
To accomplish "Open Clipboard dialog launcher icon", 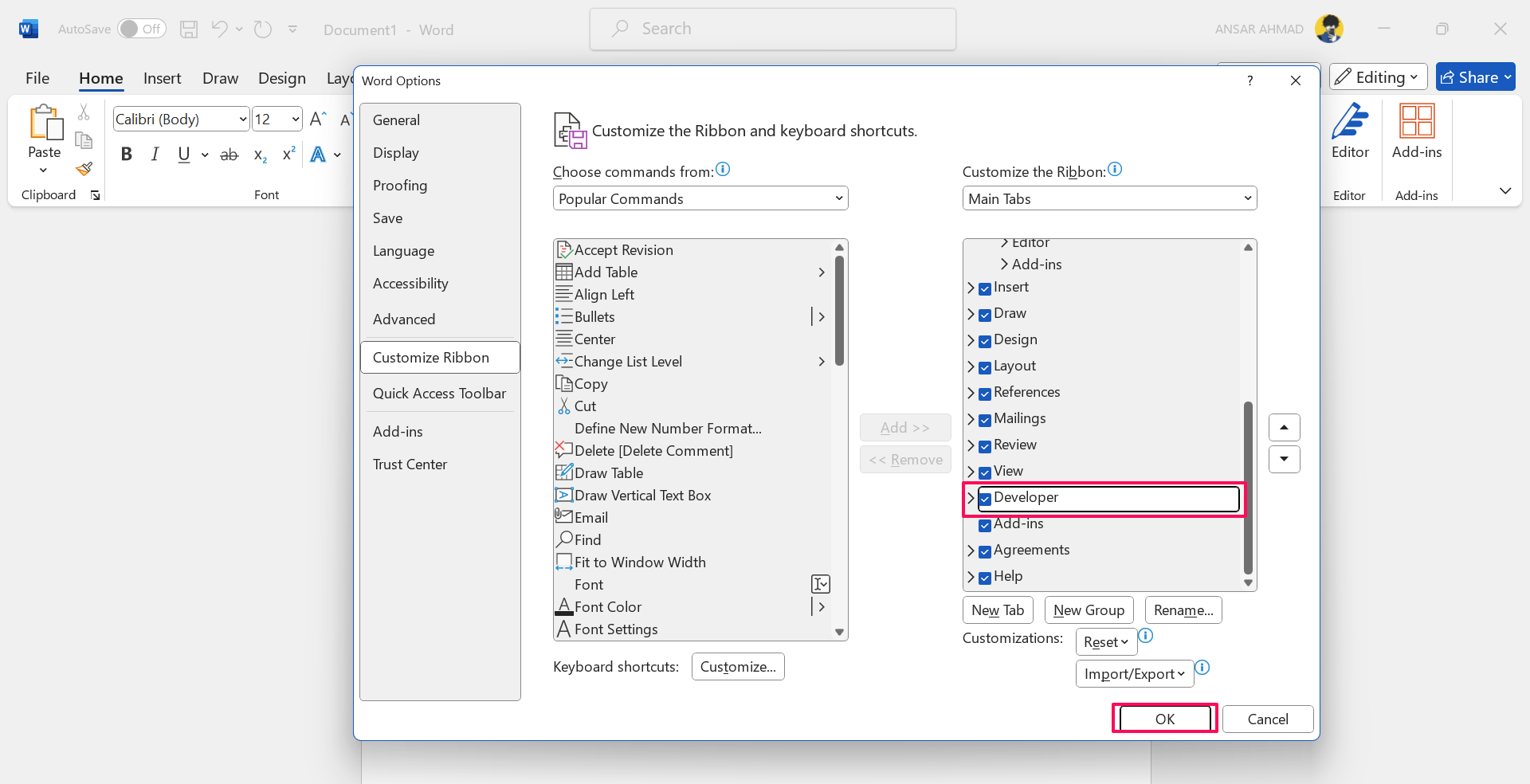I will tap(96, 195).
